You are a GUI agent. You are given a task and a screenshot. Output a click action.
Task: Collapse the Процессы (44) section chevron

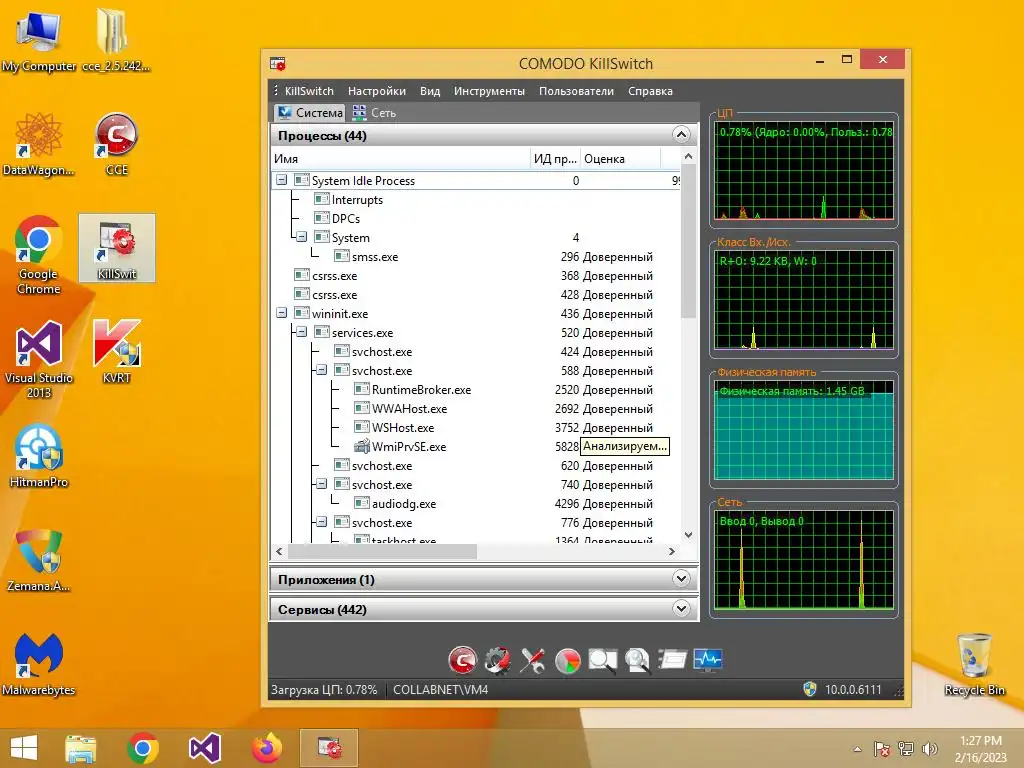pos(681,135)
